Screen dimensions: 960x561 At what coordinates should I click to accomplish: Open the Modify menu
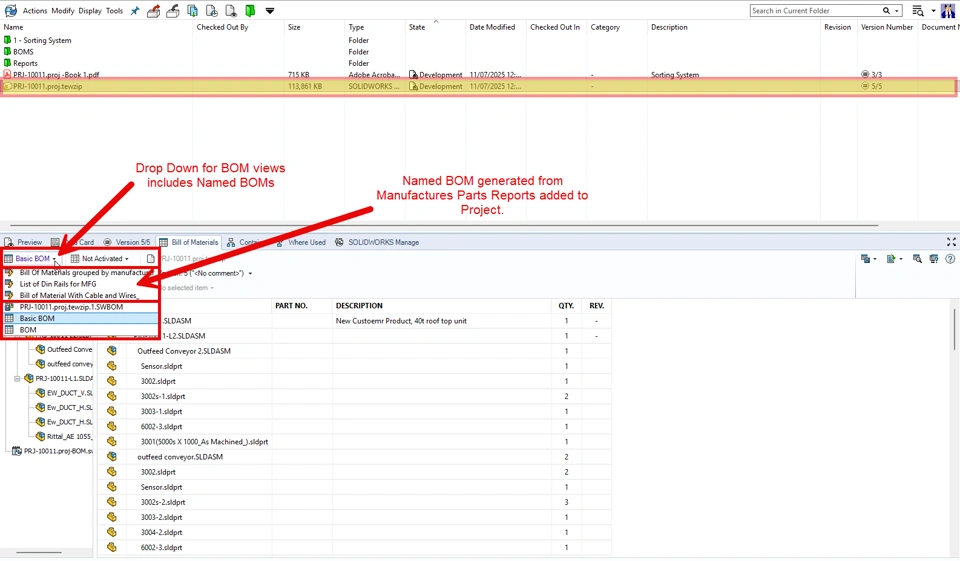[62, 10]
